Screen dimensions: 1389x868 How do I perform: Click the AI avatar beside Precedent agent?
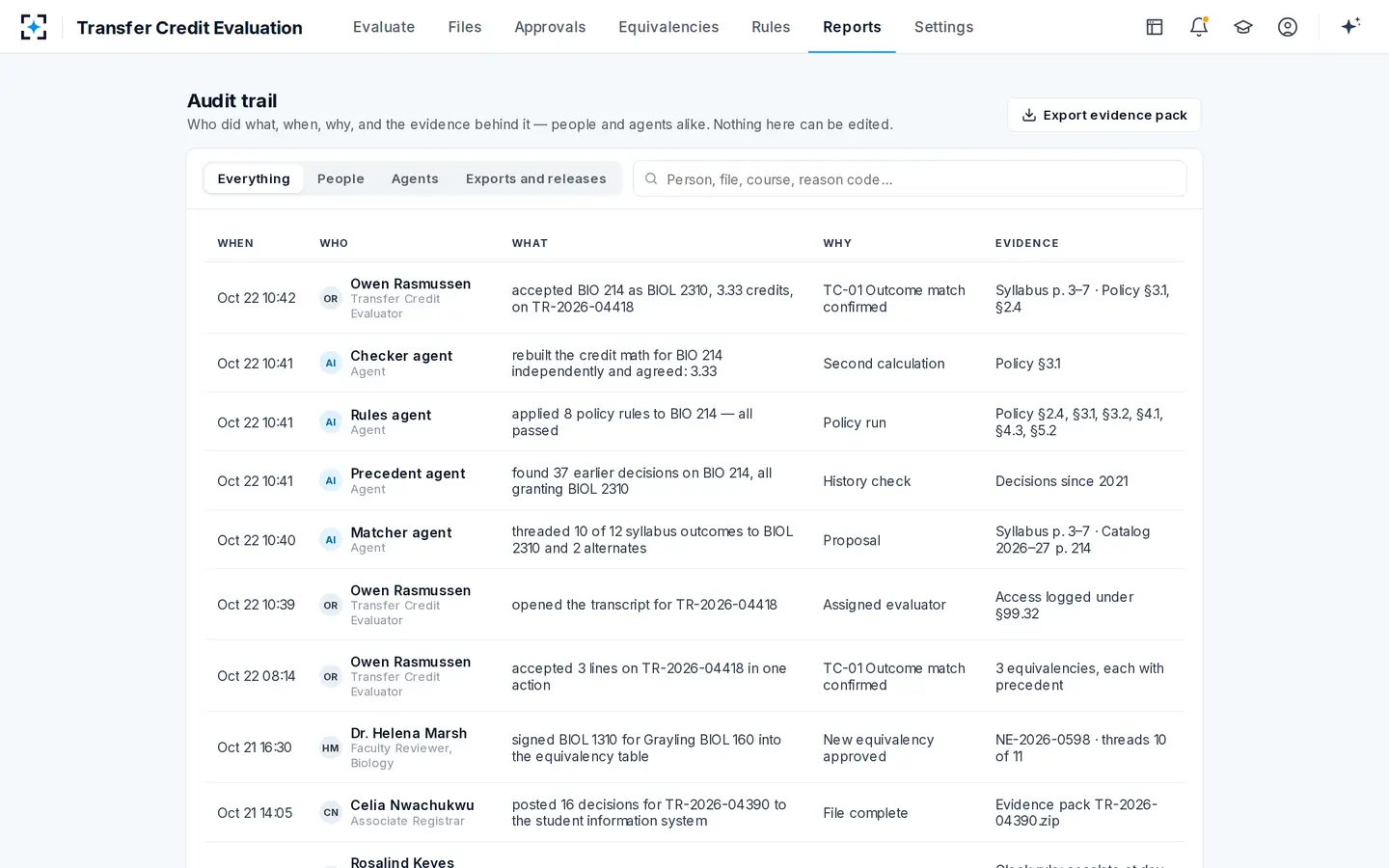[x=331, y=481]
